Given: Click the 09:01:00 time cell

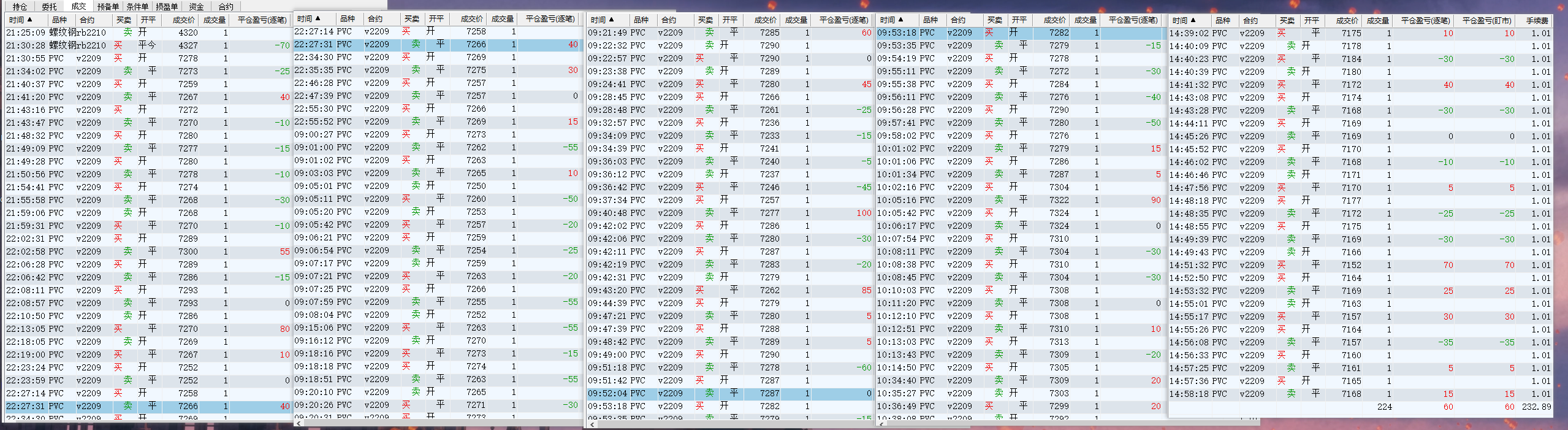Looking at the screenshot, I should pos(314,147).
